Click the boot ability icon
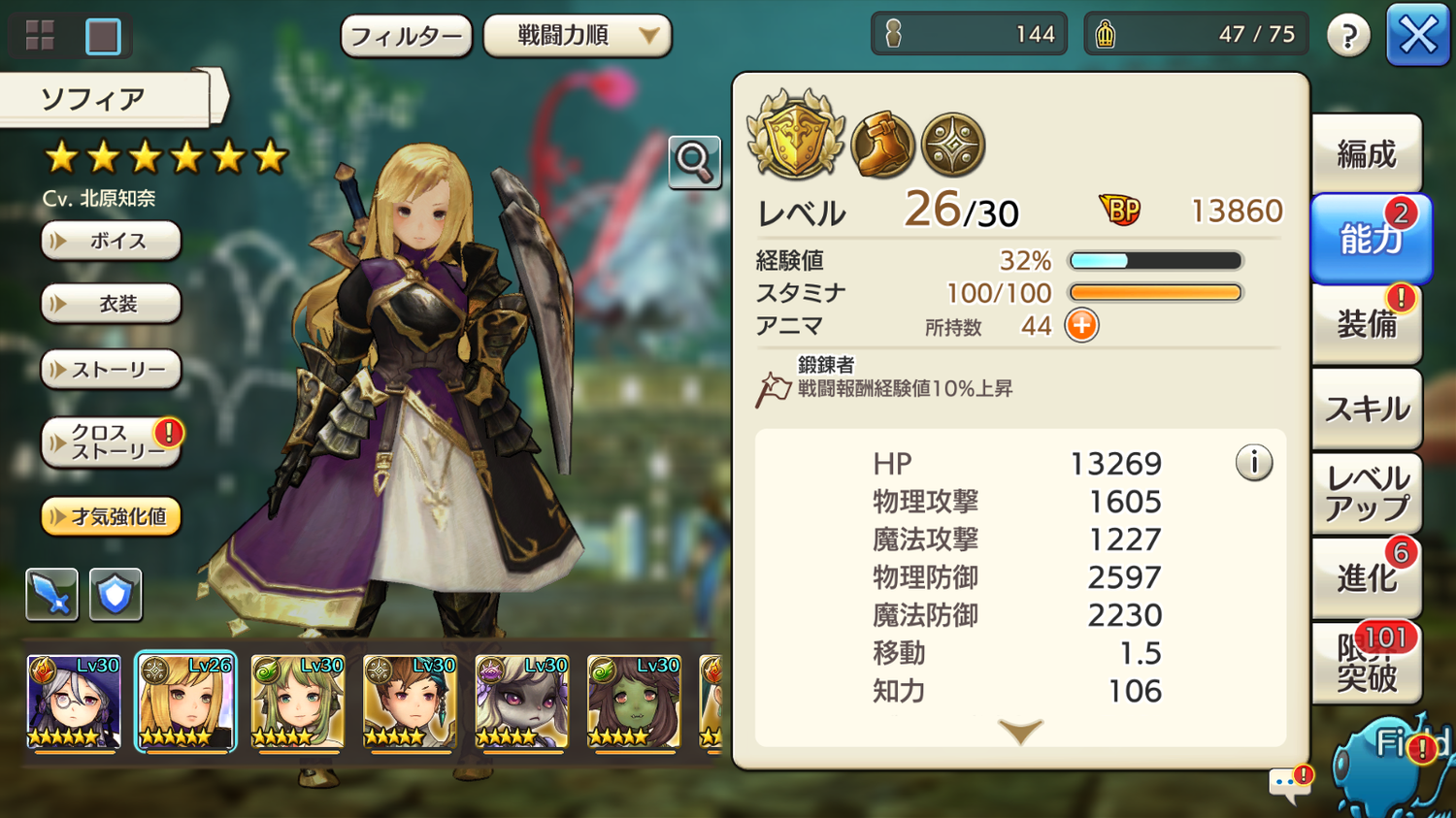This screenshot has width=1456, height=818. click(x=882, y=146)
